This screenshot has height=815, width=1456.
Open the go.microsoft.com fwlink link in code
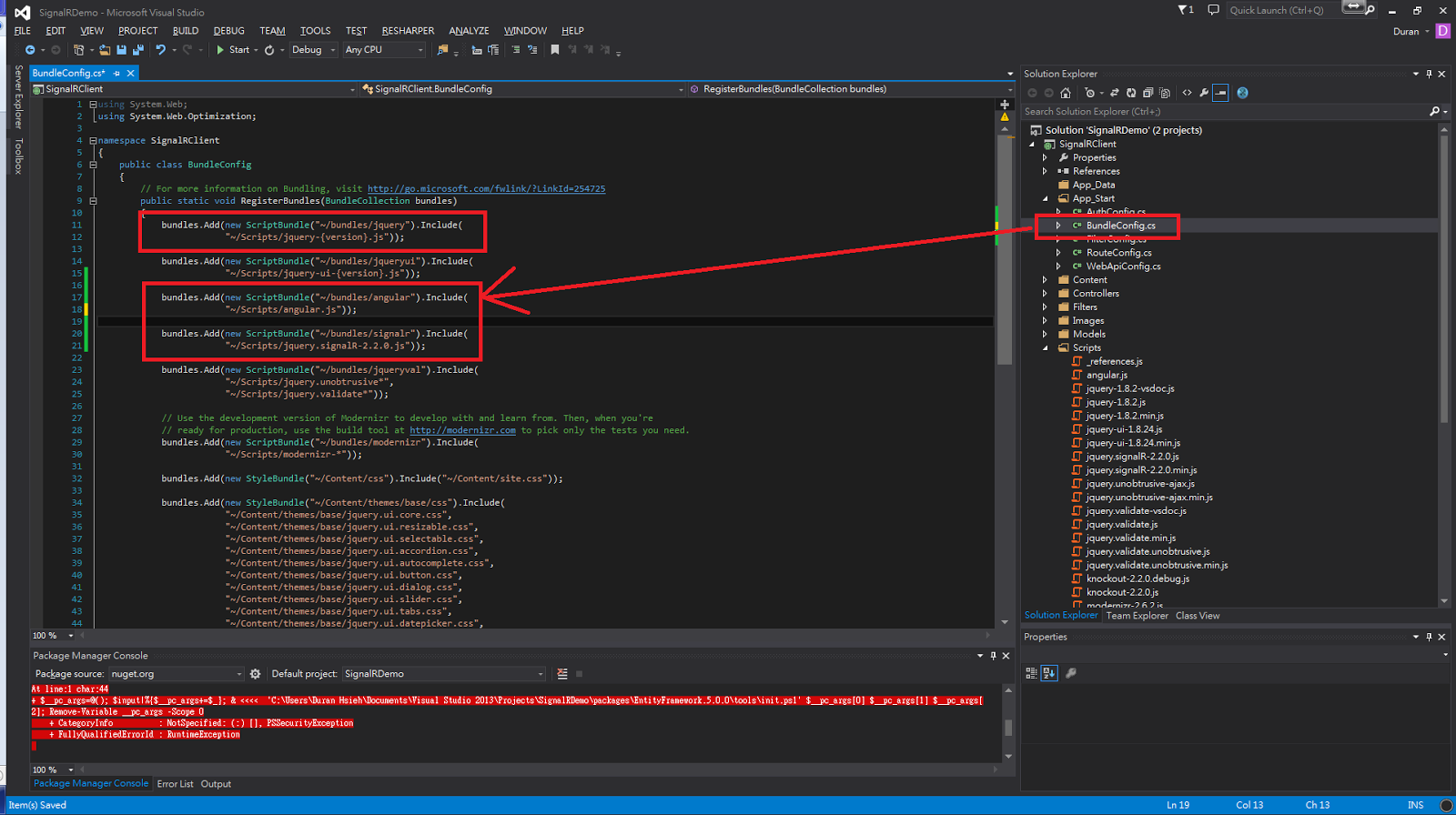pyautogui.click(x=486, y=189)
